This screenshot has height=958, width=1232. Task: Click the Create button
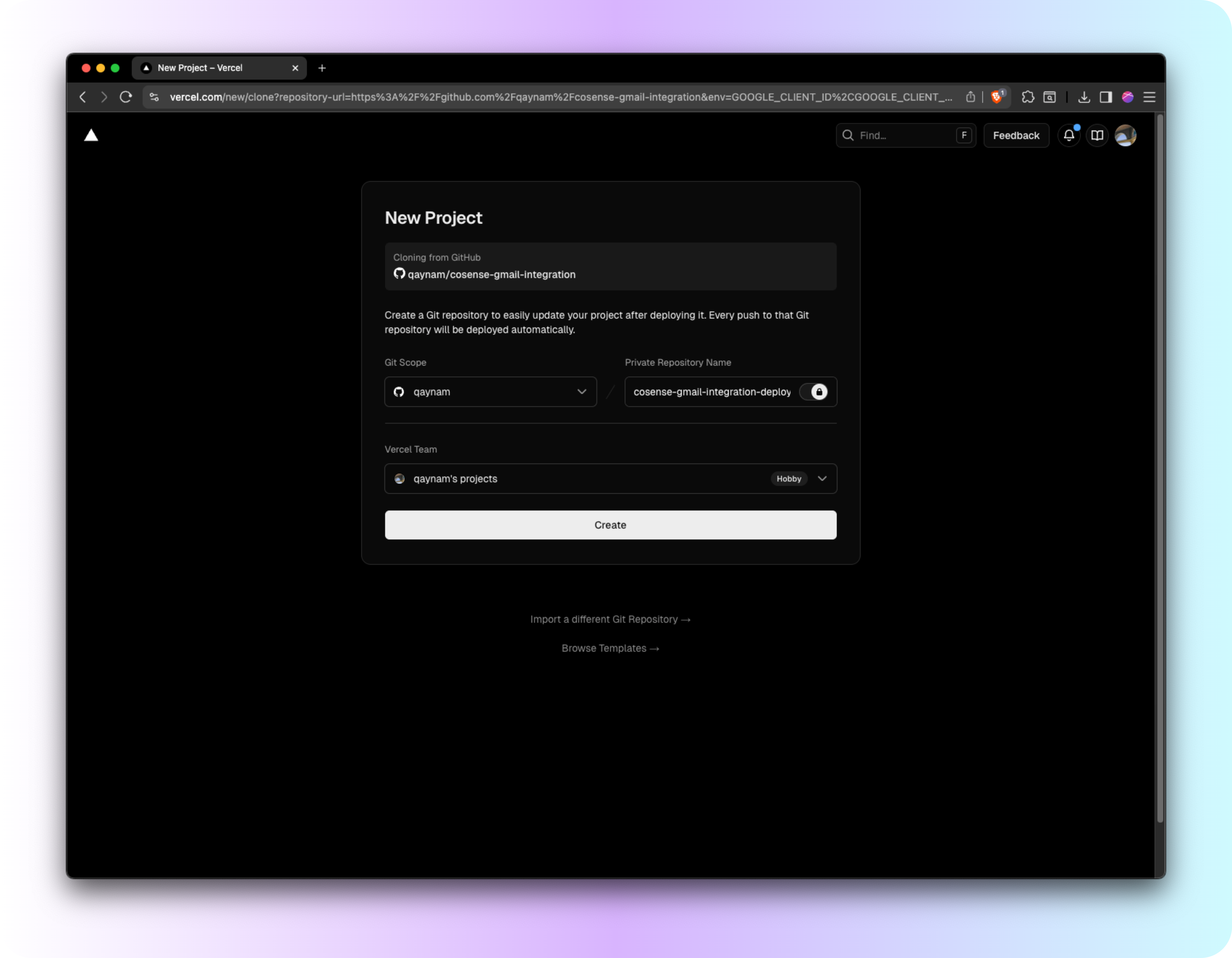(x=610, y=525)
